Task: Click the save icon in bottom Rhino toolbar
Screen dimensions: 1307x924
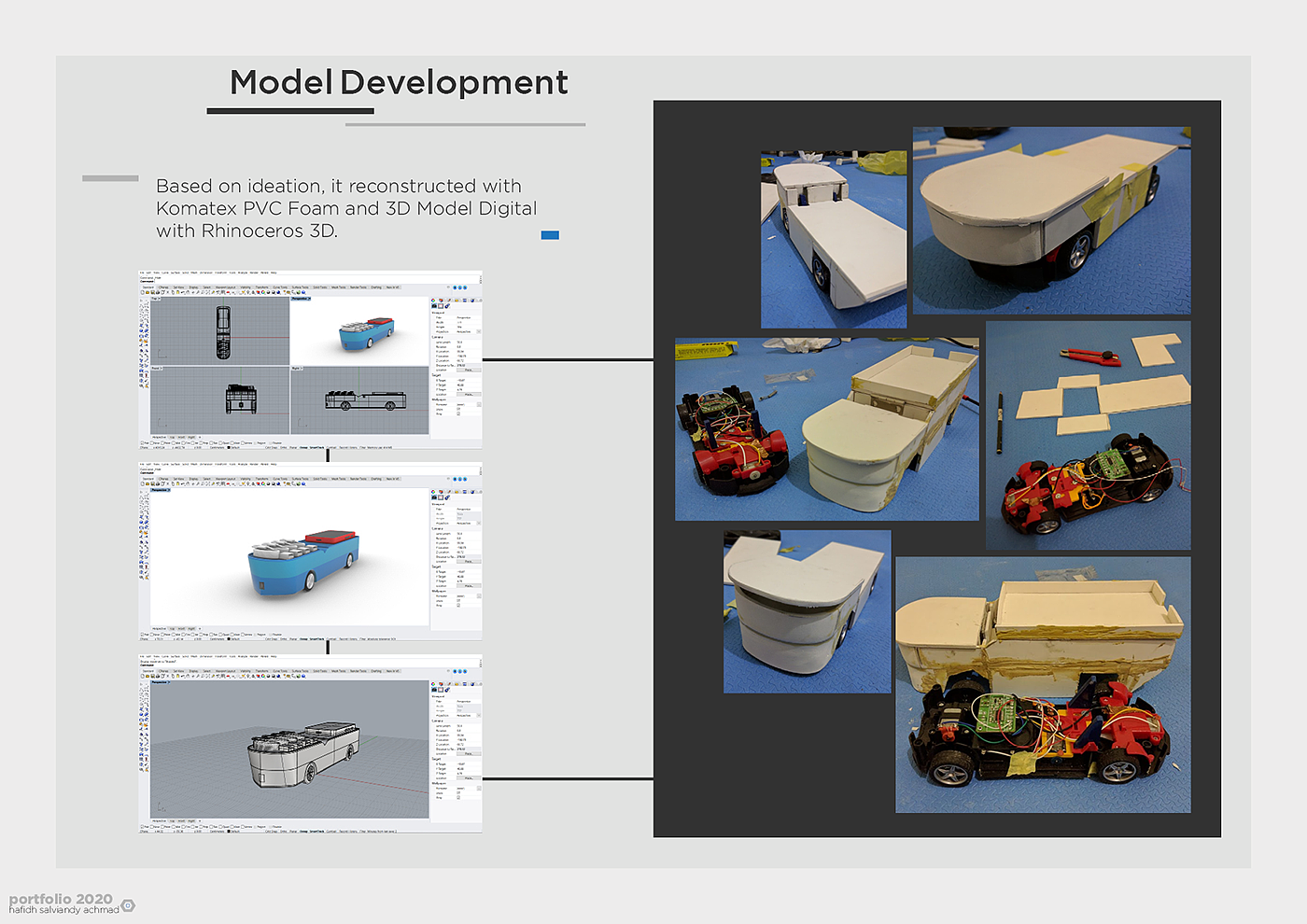Action: [x=152, y=676]
